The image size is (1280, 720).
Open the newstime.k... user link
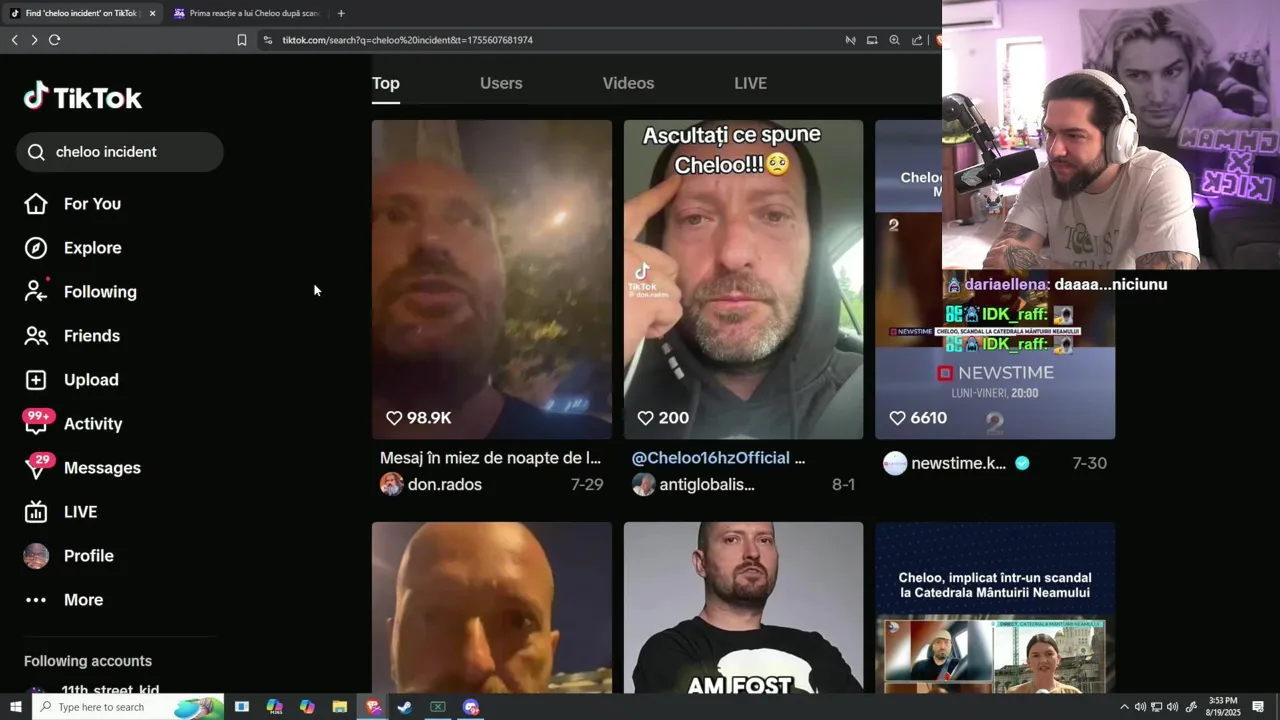tap(959, 463)
